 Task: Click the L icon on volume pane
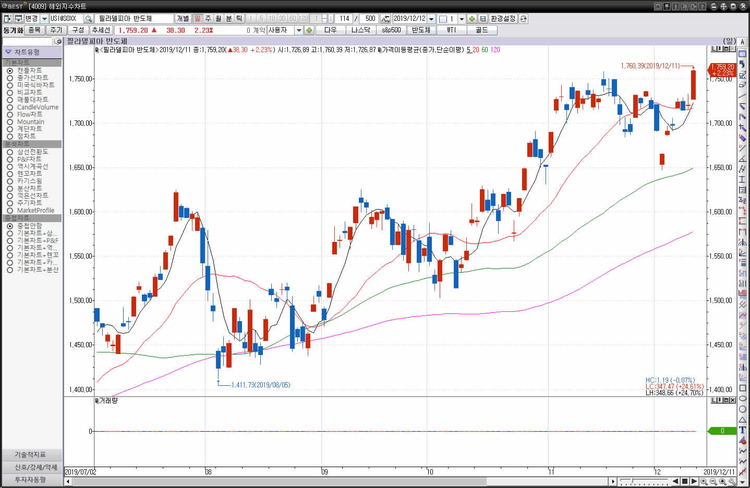point(714,400)
